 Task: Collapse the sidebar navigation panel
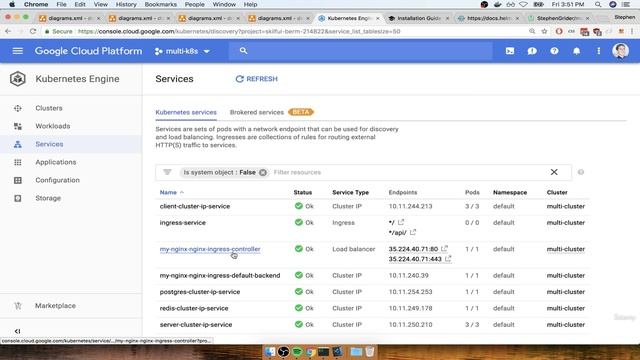[x=18, y=331]
